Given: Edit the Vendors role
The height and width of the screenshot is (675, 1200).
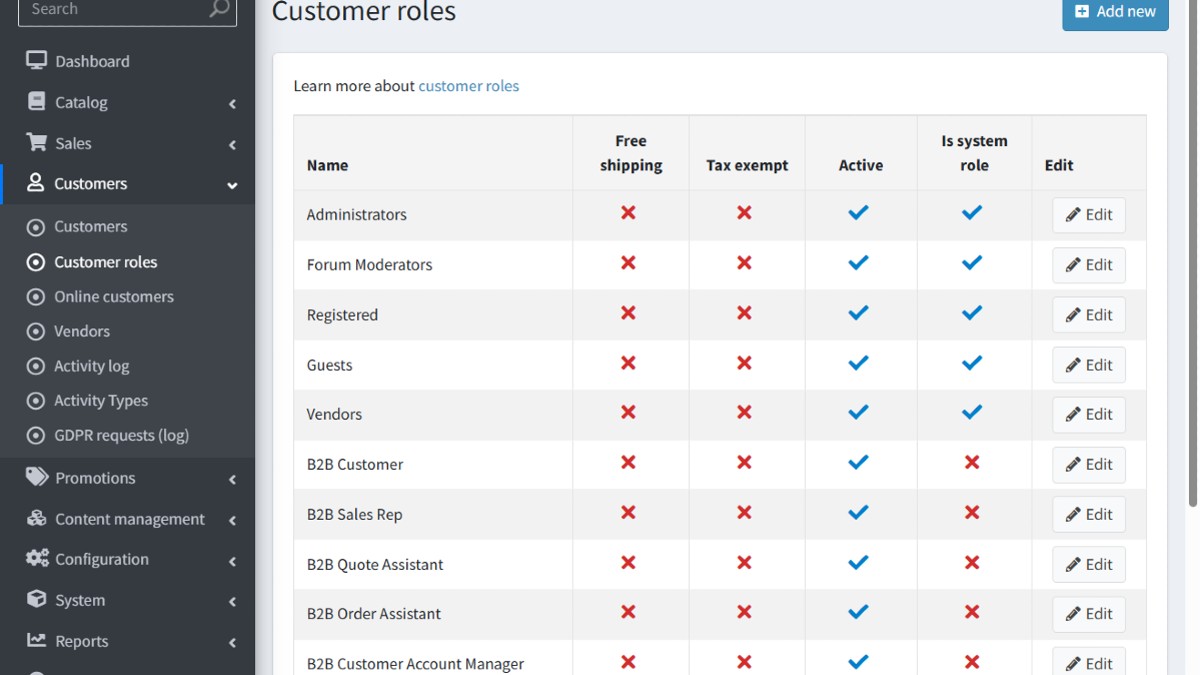Looking at the screenshot, I should pyautogui.click(x=1089, y=414).
